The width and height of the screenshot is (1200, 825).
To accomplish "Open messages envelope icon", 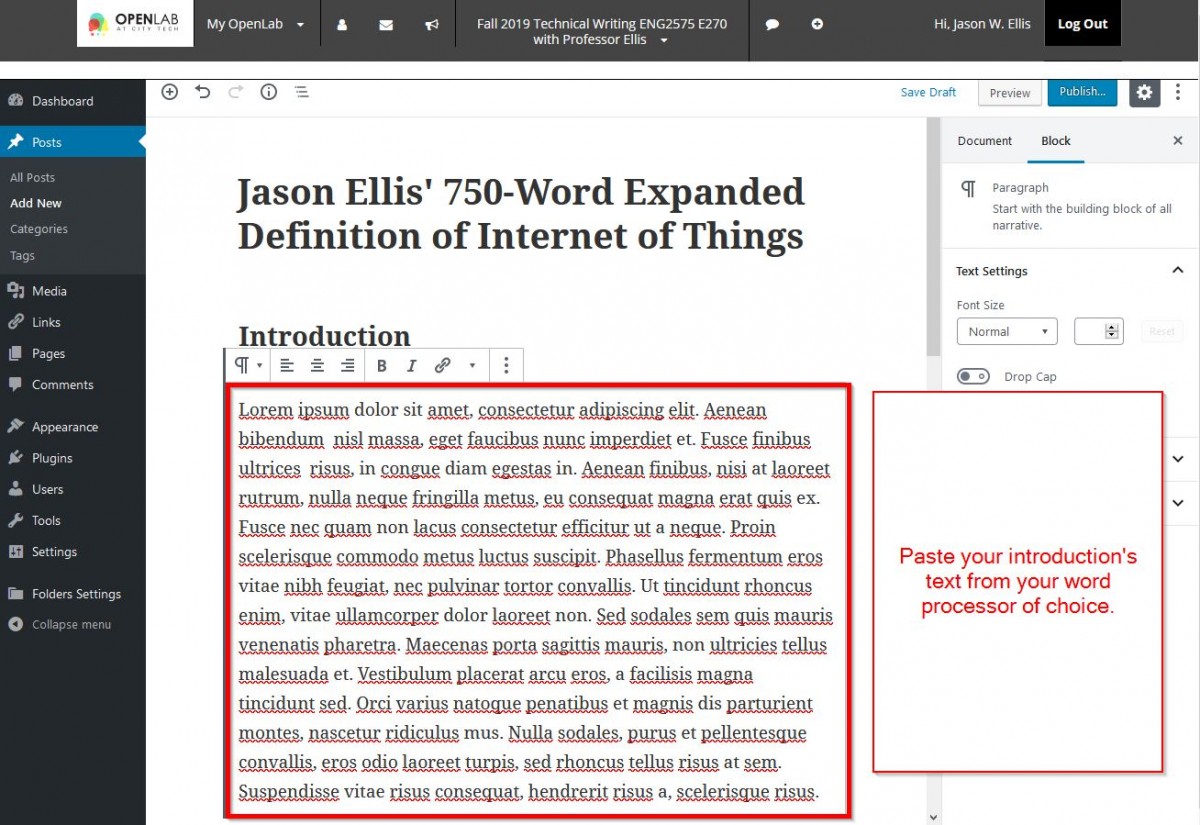I will 386,24.
